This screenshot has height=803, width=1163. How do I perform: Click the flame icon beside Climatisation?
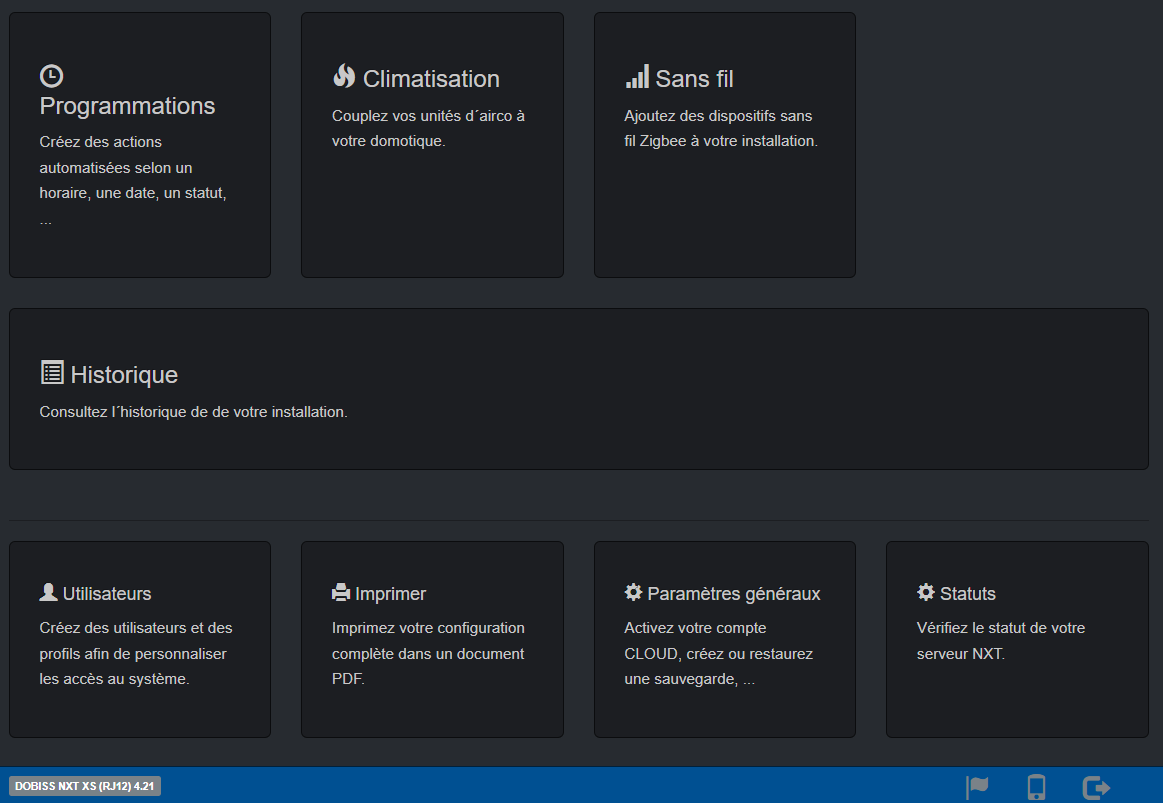[344, 77]
